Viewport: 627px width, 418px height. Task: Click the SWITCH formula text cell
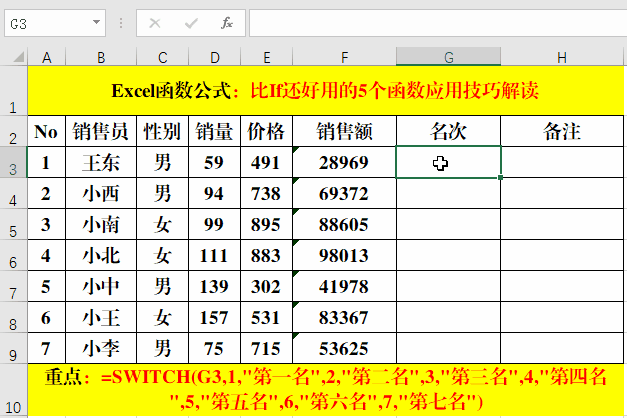click(x=327, y=390)
